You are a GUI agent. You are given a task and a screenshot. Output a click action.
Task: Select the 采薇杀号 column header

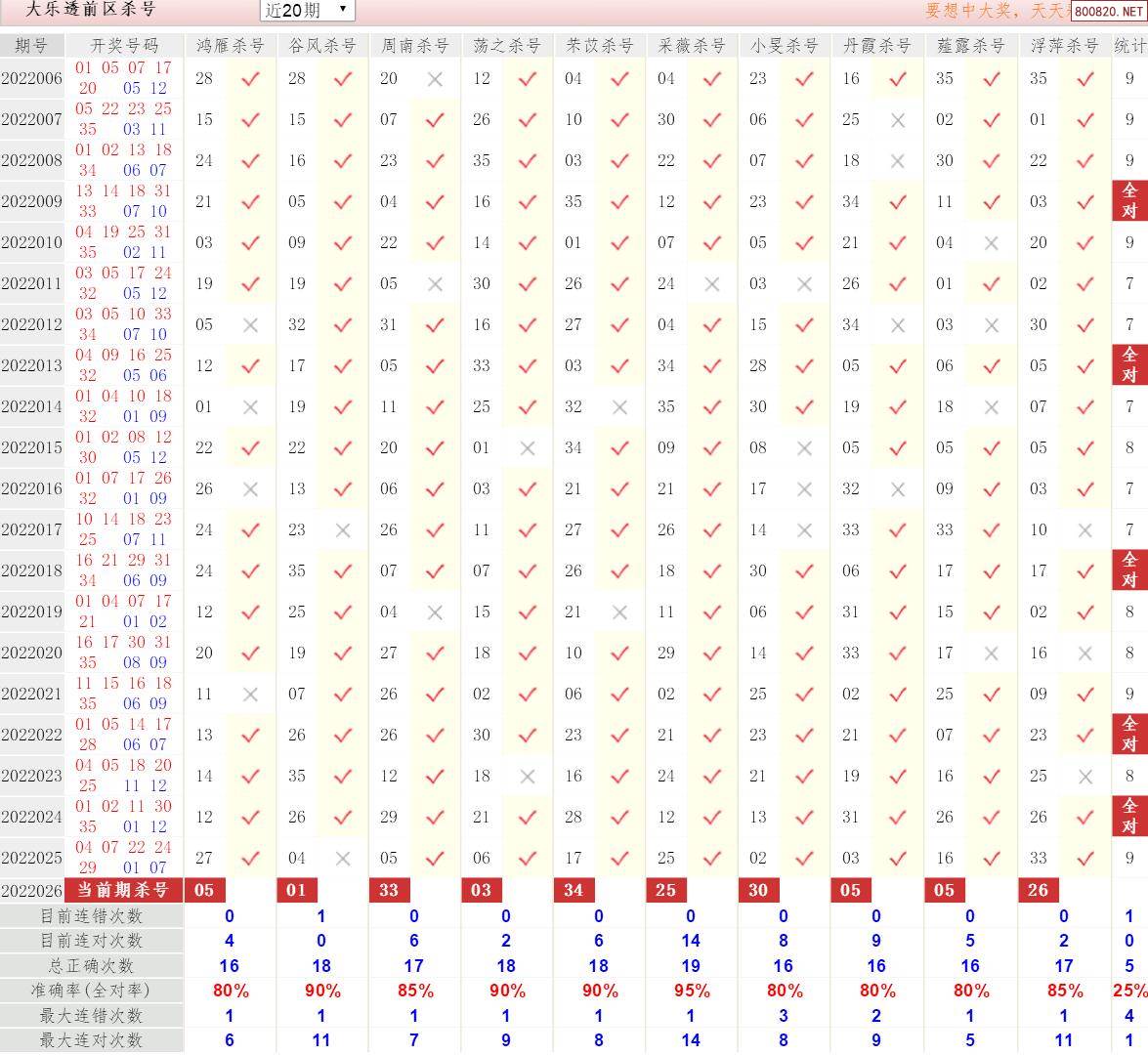point(691,46)
